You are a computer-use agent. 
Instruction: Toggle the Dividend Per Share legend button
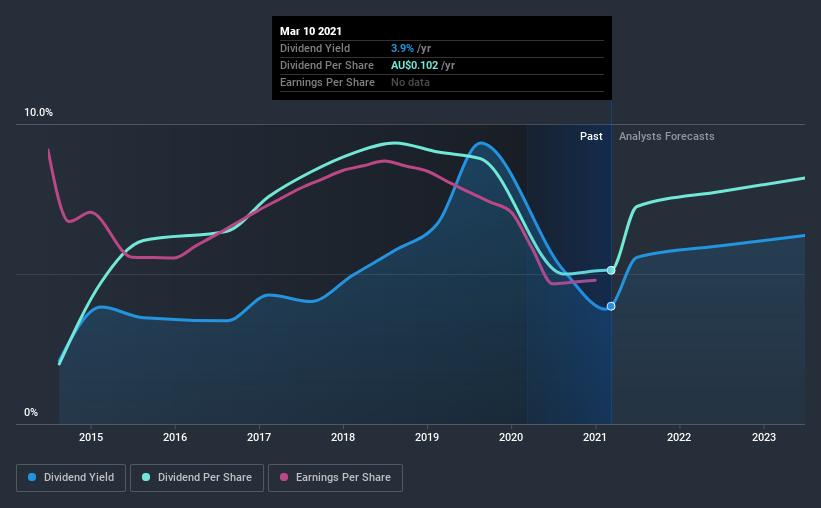197,478
